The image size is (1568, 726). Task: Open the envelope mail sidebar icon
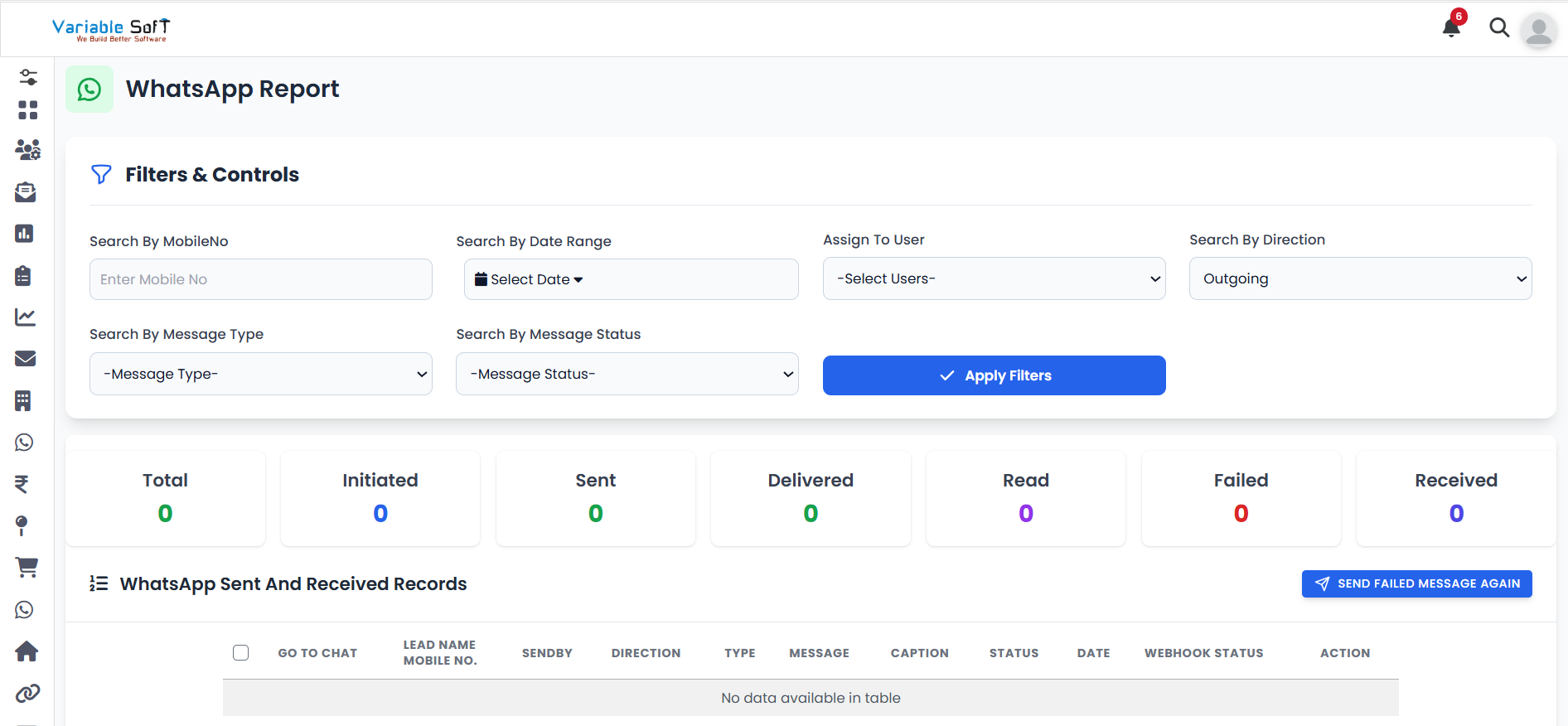[25, 359]
